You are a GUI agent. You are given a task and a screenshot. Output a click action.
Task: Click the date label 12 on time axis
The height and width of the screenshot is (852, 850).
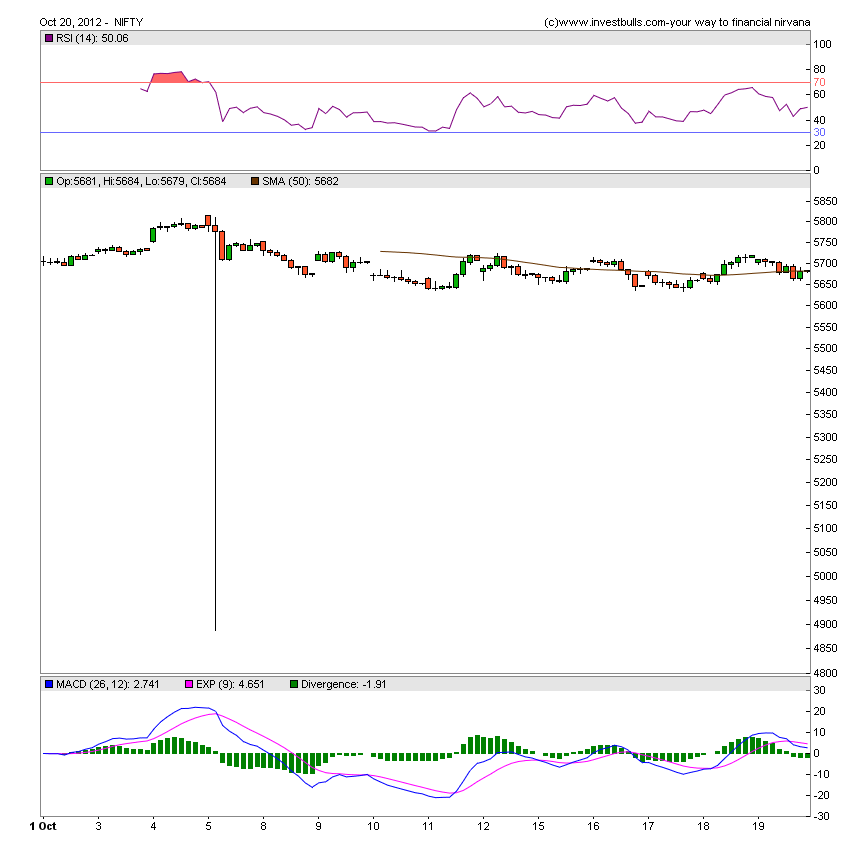pos(483,826)
